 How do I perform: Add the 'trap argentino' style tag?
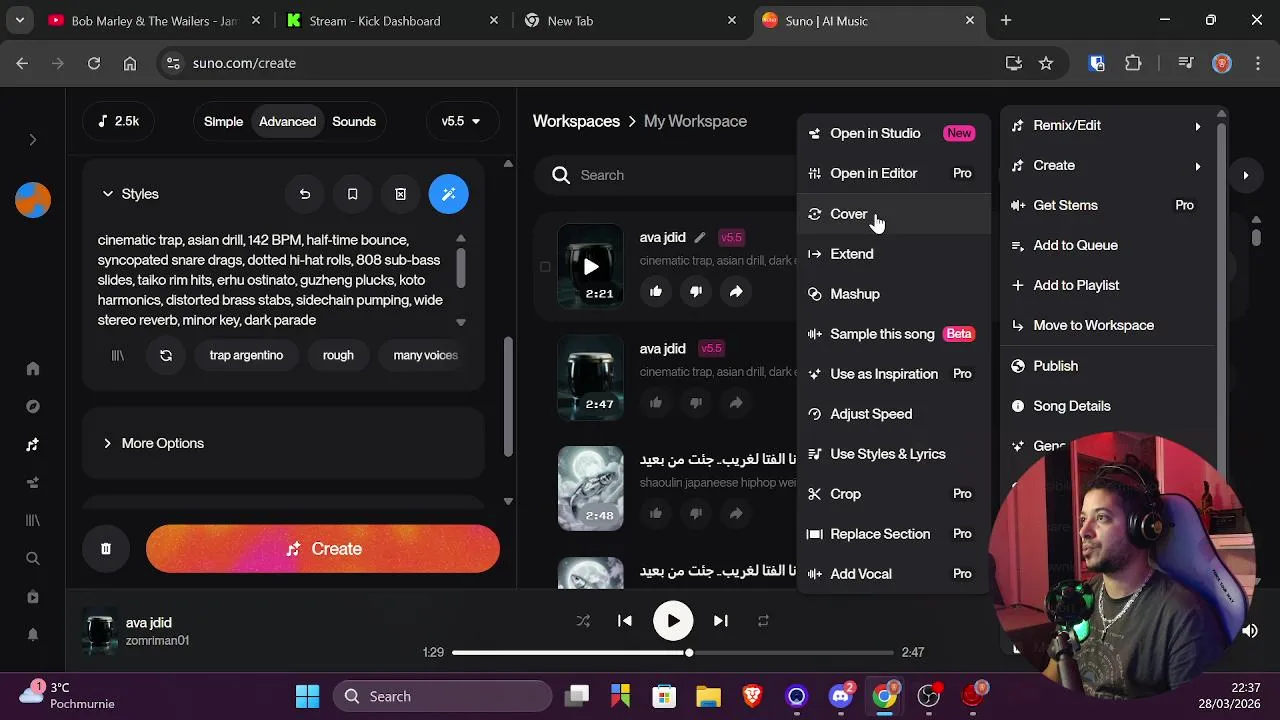pos(246,355)
